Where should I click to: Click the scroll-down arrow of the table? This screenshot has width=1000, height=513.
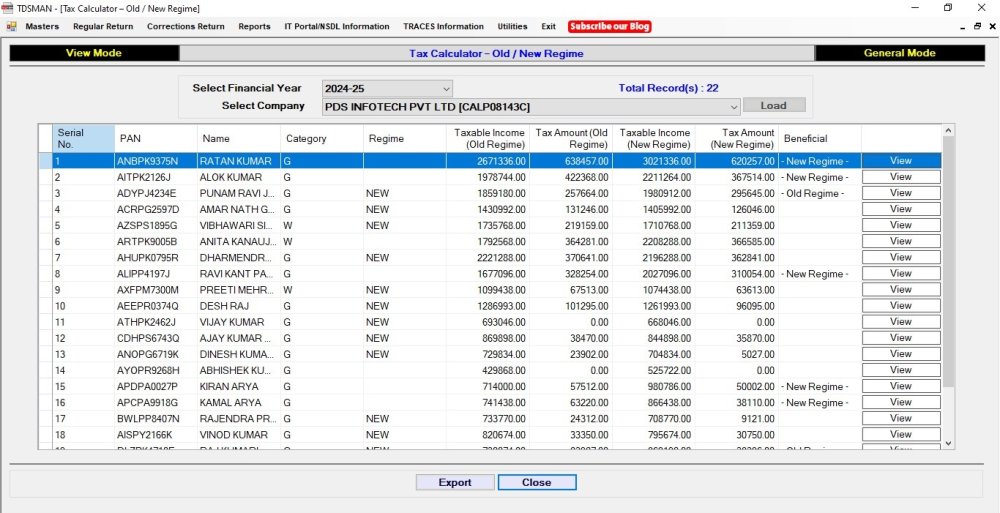948,443
